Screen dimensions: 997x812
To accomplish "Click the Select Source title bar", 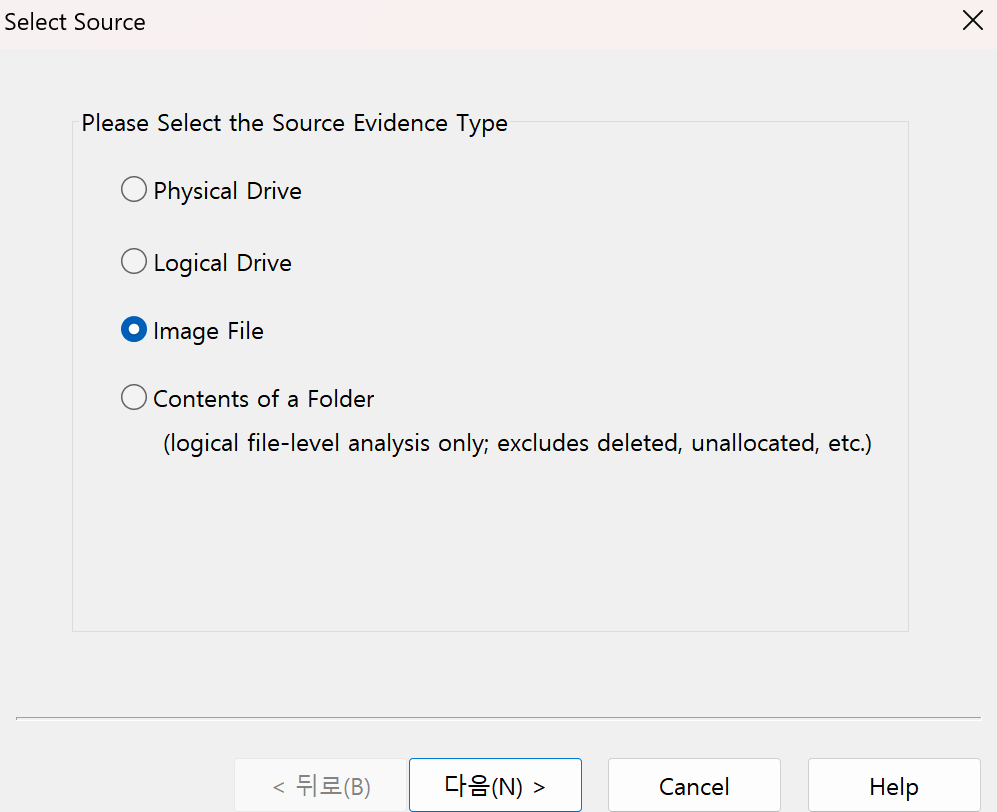I will click(75, 20).
